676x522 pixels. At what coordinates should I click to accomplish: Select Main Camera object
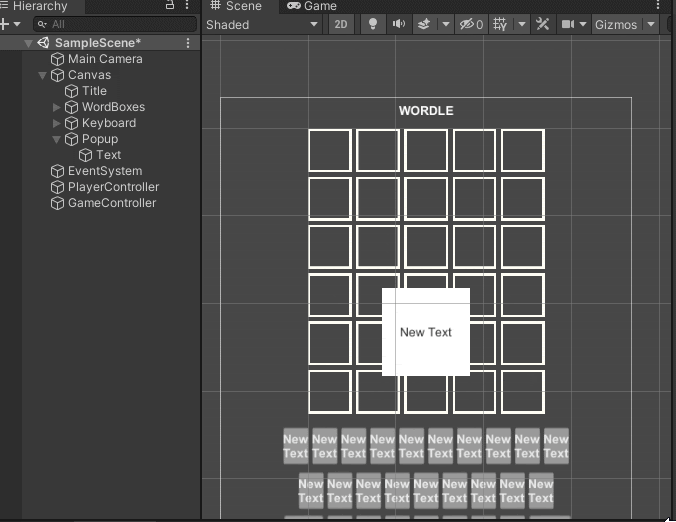105,59
